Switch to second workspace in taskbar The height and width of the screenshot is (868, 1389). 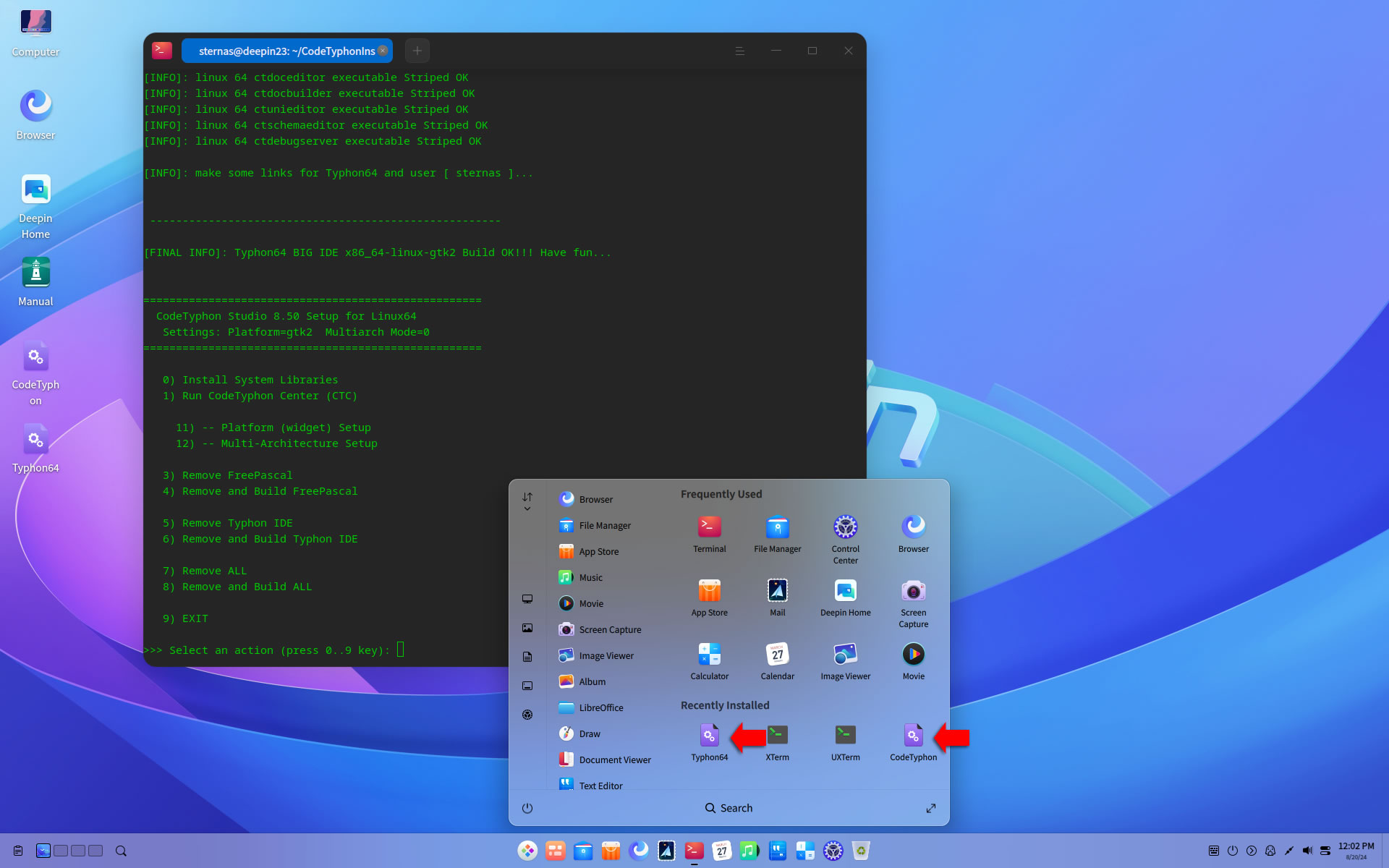pos(61,851)
